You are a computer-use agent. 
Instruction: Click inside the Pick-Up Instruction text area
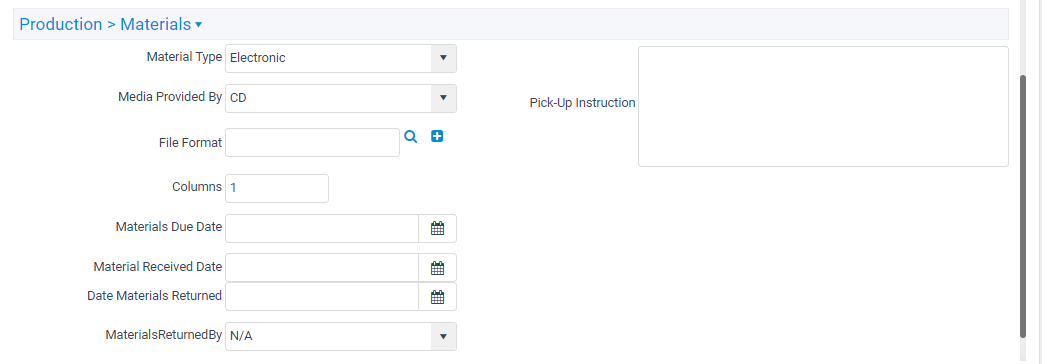pos(823,106)
